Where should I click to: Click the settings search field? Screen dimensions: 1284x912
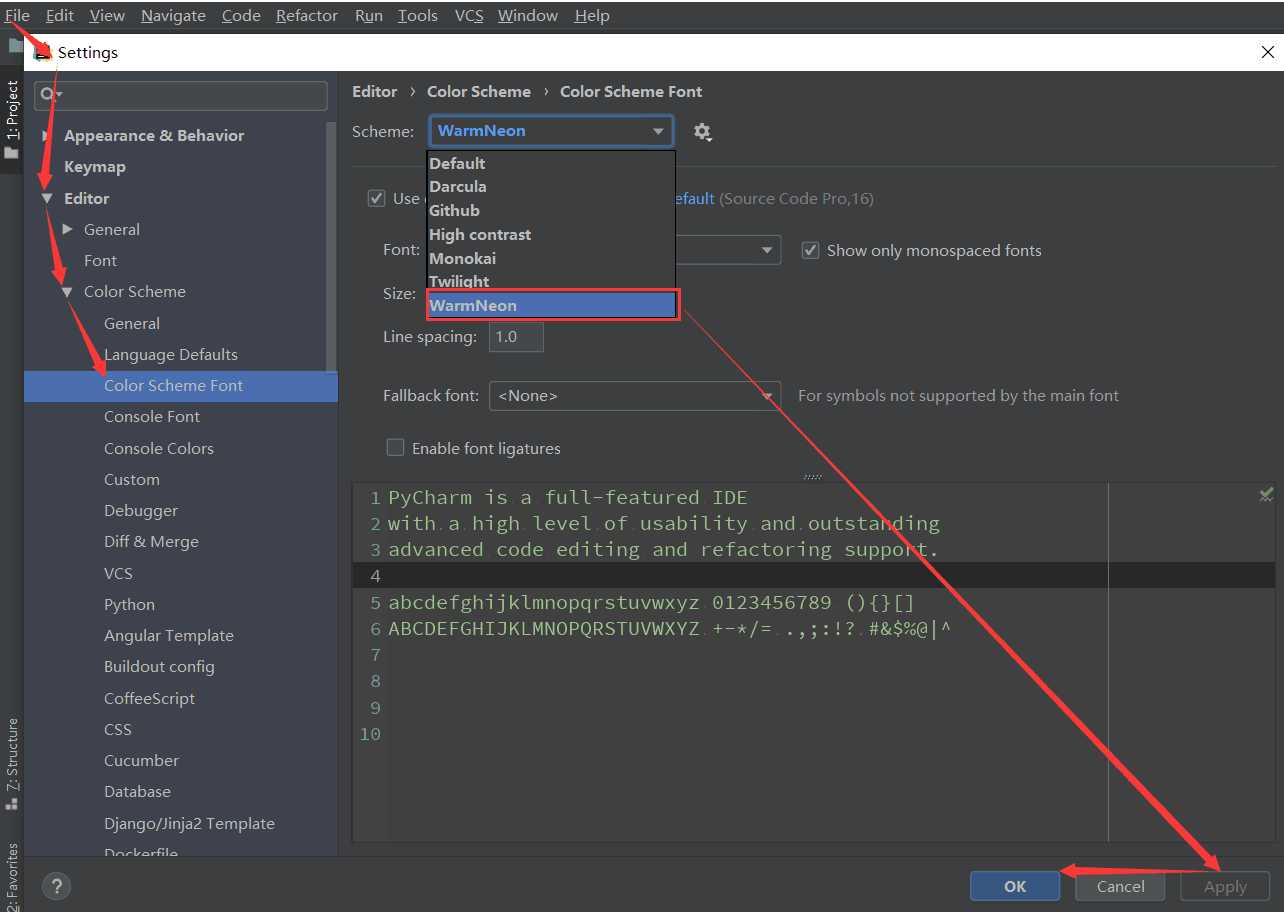[181, 95]
